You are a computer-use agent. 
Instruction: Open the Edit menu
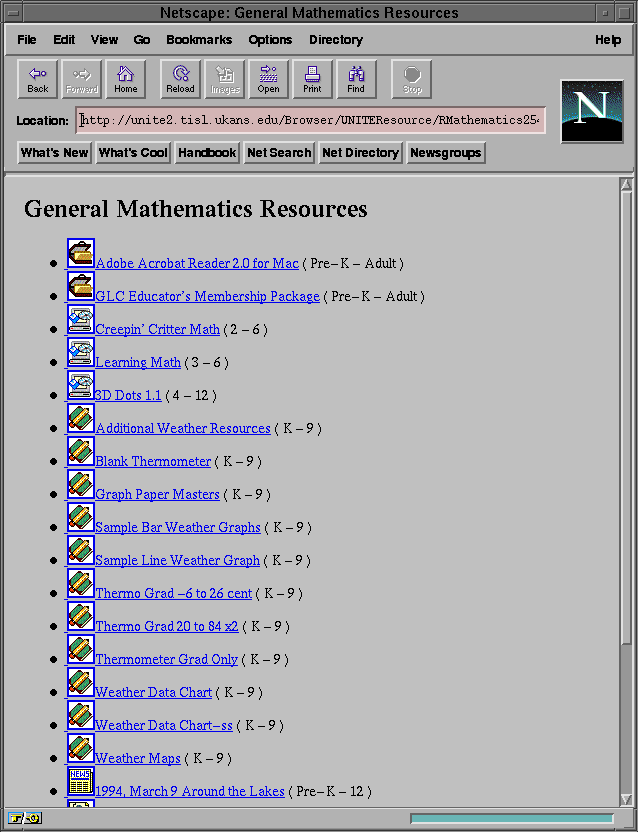(x=64, y=40)
